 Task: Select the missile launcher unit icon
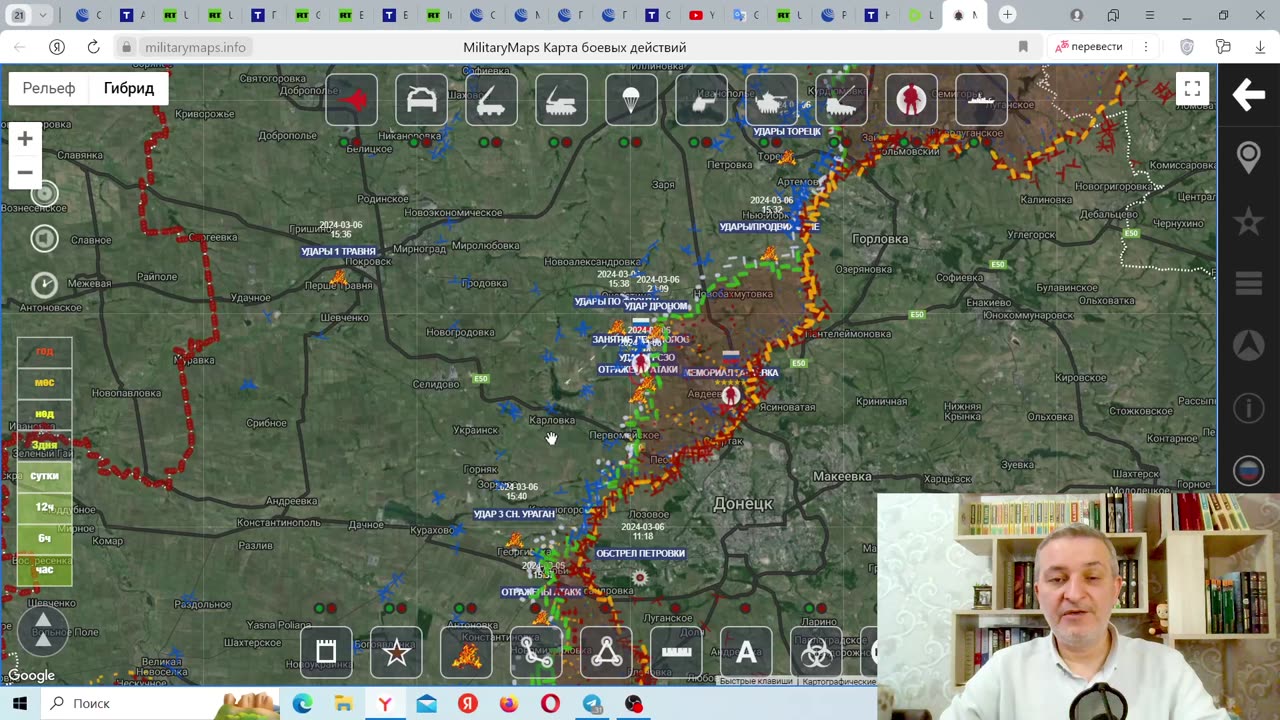(x=491, y=100)
